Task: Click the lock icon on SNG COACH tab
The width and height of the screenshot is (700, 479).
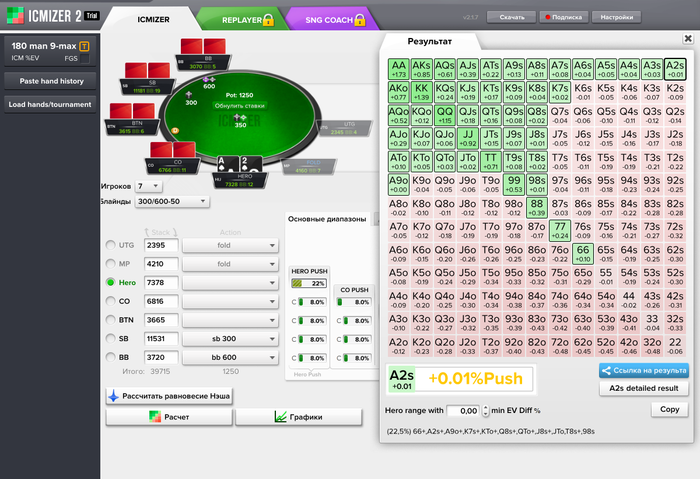Action: (360, 20)
